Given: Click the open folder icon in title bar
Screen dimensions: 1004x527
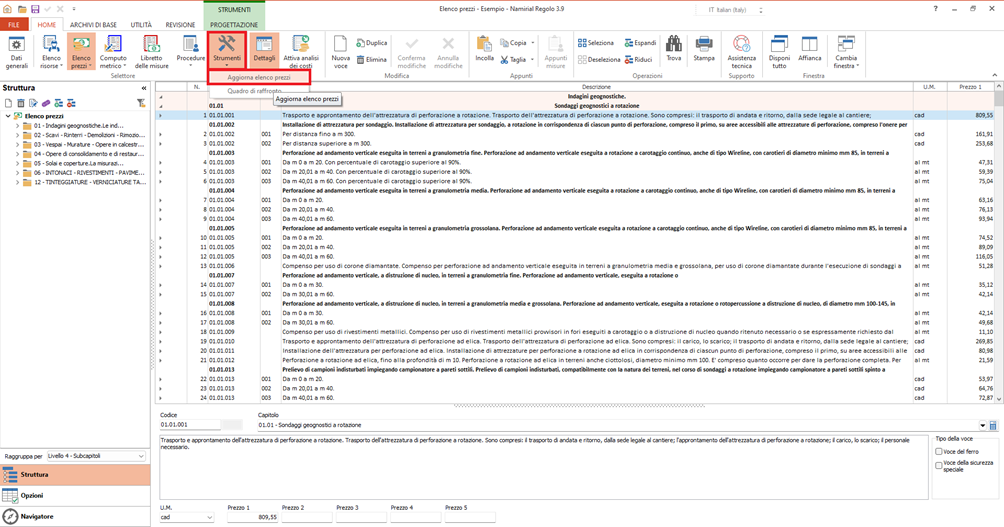Looking at the screenshot, I should click(x=22, y=10).
